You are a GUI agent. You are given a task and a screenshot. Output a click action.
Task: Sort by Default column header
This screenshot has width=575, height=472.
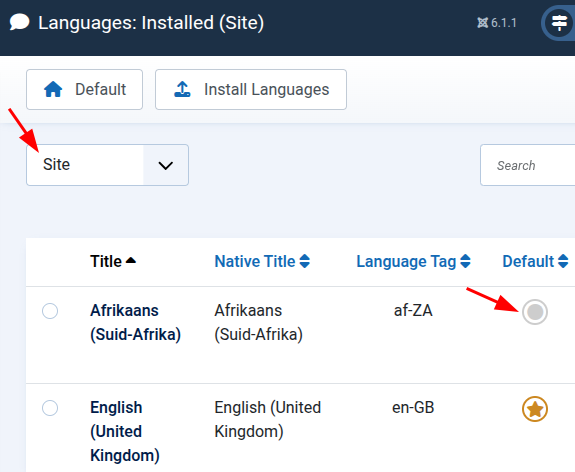click(535, 261)
